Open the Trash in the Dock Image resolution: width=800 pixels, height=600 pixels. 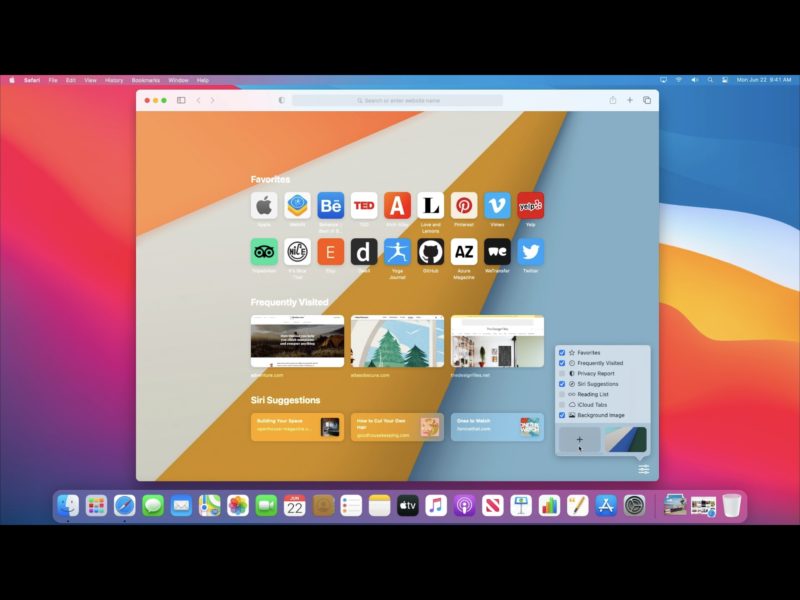(731, 506)
